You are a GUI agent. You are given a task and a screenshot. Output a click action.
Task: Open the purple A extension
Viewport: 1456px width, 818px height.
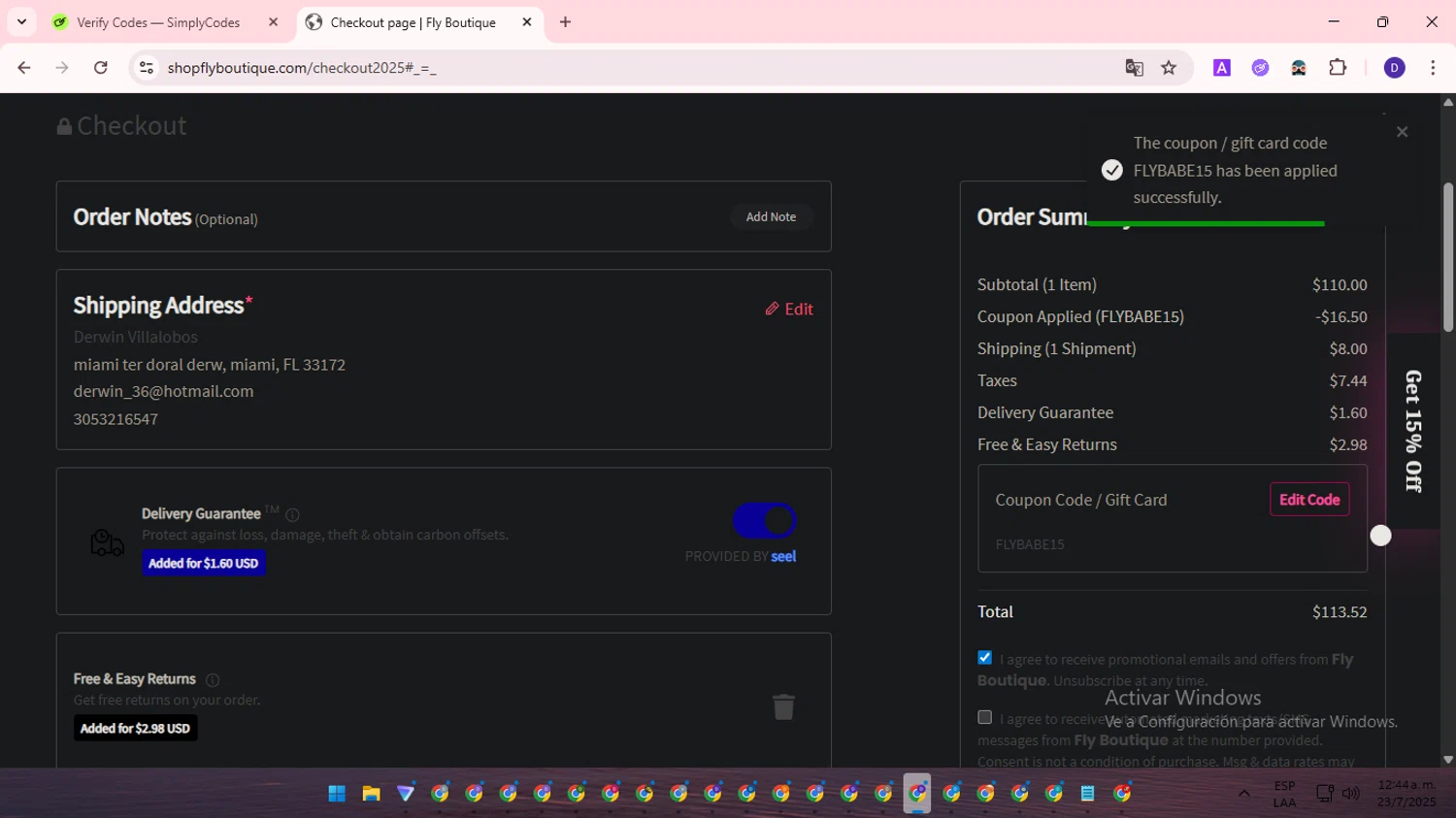(x=1222, y=68)
